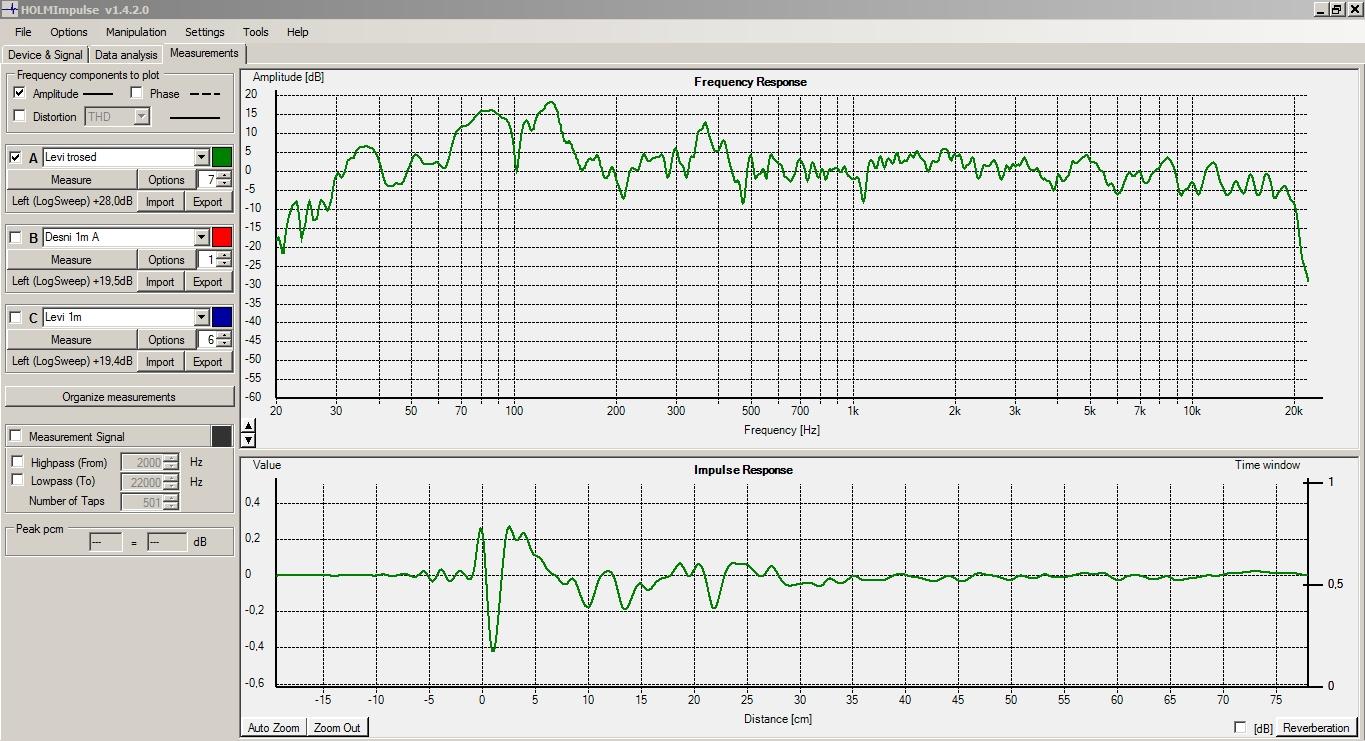Open Options for measurement B
1365x741 pixels.
(166, 260)
